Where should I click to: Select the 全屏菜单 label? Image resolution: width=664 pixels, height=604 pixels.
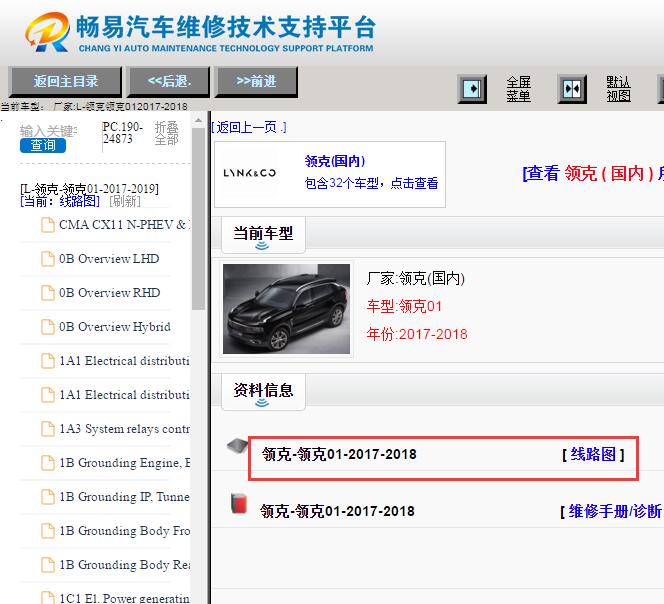click(518, 89)
